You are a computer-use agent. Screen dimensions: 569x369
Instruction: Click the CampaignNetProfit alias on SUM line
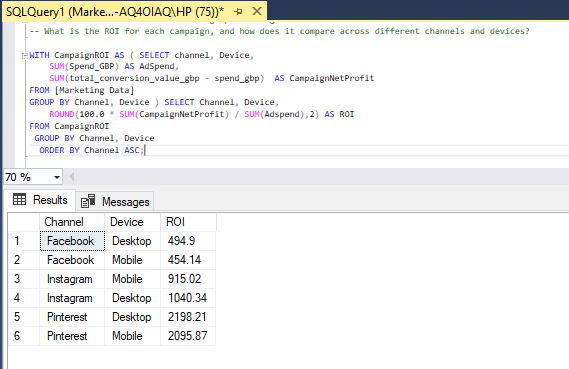(x=331, y=78)
